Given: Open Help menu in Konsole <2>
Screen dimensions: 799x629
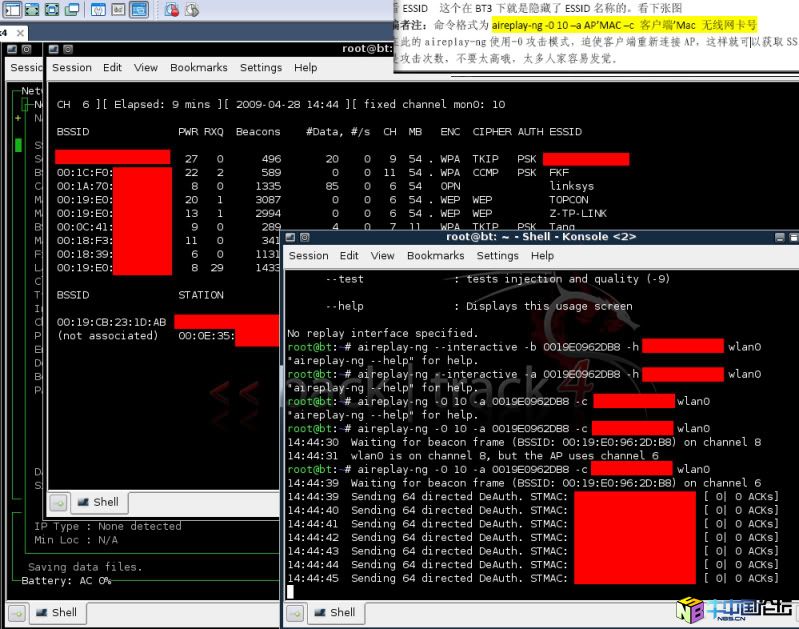Looking at the screenshot, I should click(542, 255).
